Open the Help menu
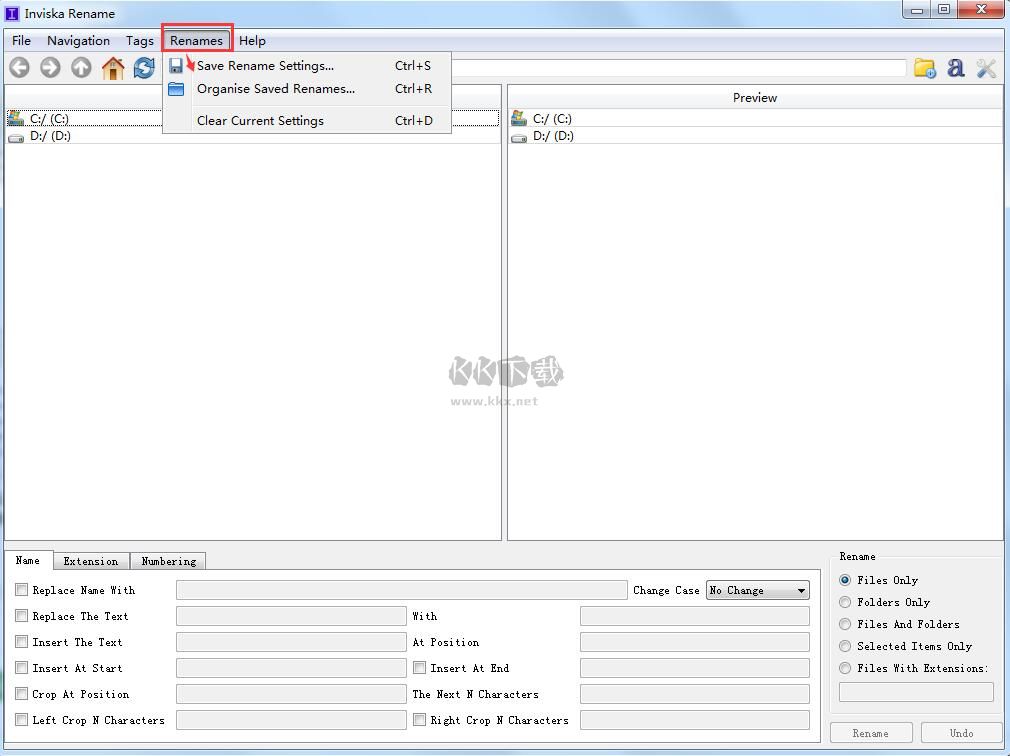Screen dimensions: 1010x756 [252, 41]
